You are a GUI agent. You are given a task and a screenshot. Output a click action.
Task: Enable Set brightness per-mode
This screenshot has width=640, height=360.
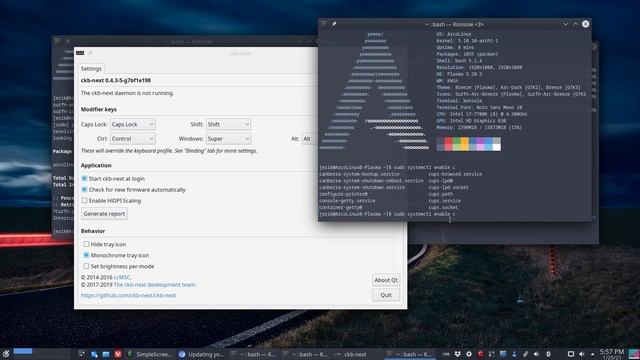pyautogui.click(x=86, y=266)
